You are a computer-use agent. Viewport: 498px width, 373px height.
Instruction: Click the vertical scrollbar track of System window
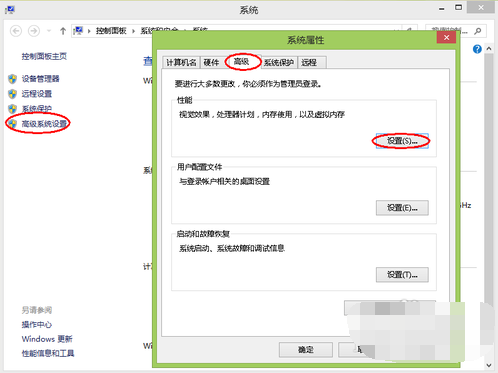click(x=489, y=207)
